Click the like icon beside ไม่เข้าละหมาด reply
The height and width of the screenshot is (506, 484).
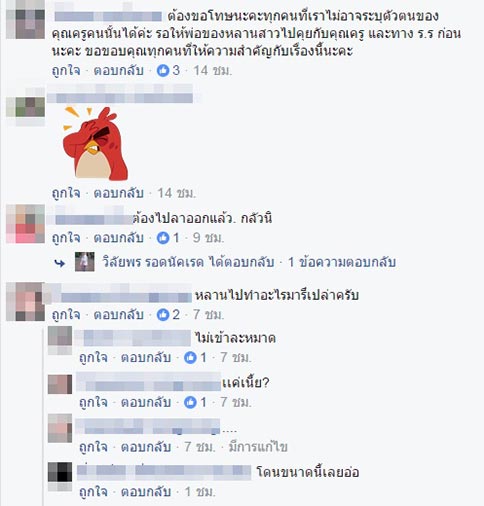[x=190, y=358]
